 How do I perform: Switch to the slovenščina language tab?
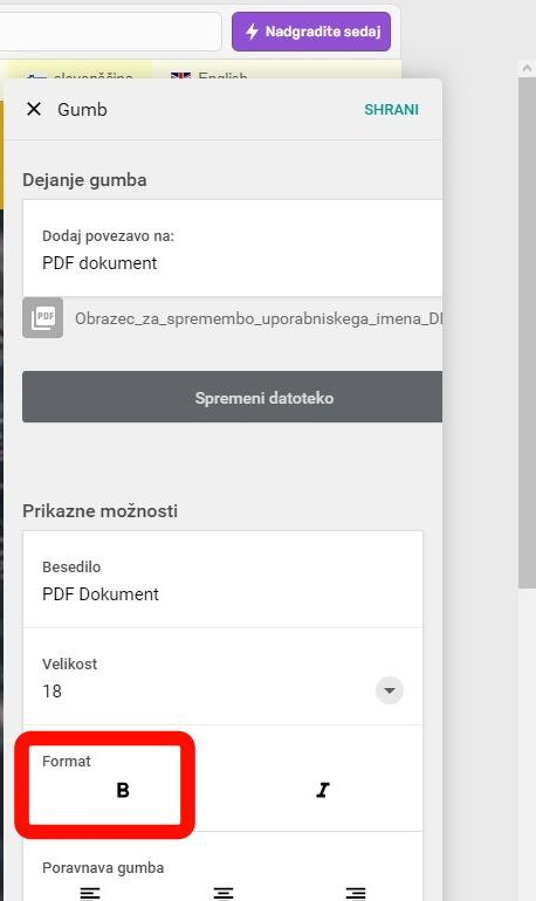pos(79,75)
